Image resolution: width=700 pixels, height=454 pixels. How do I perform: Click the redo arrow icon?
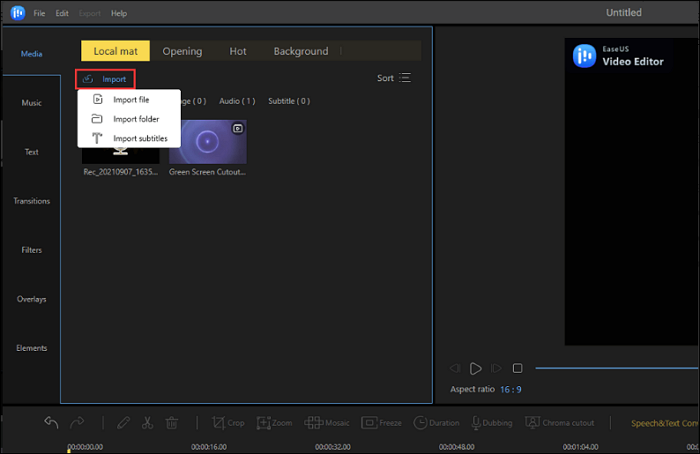point(78,423)
